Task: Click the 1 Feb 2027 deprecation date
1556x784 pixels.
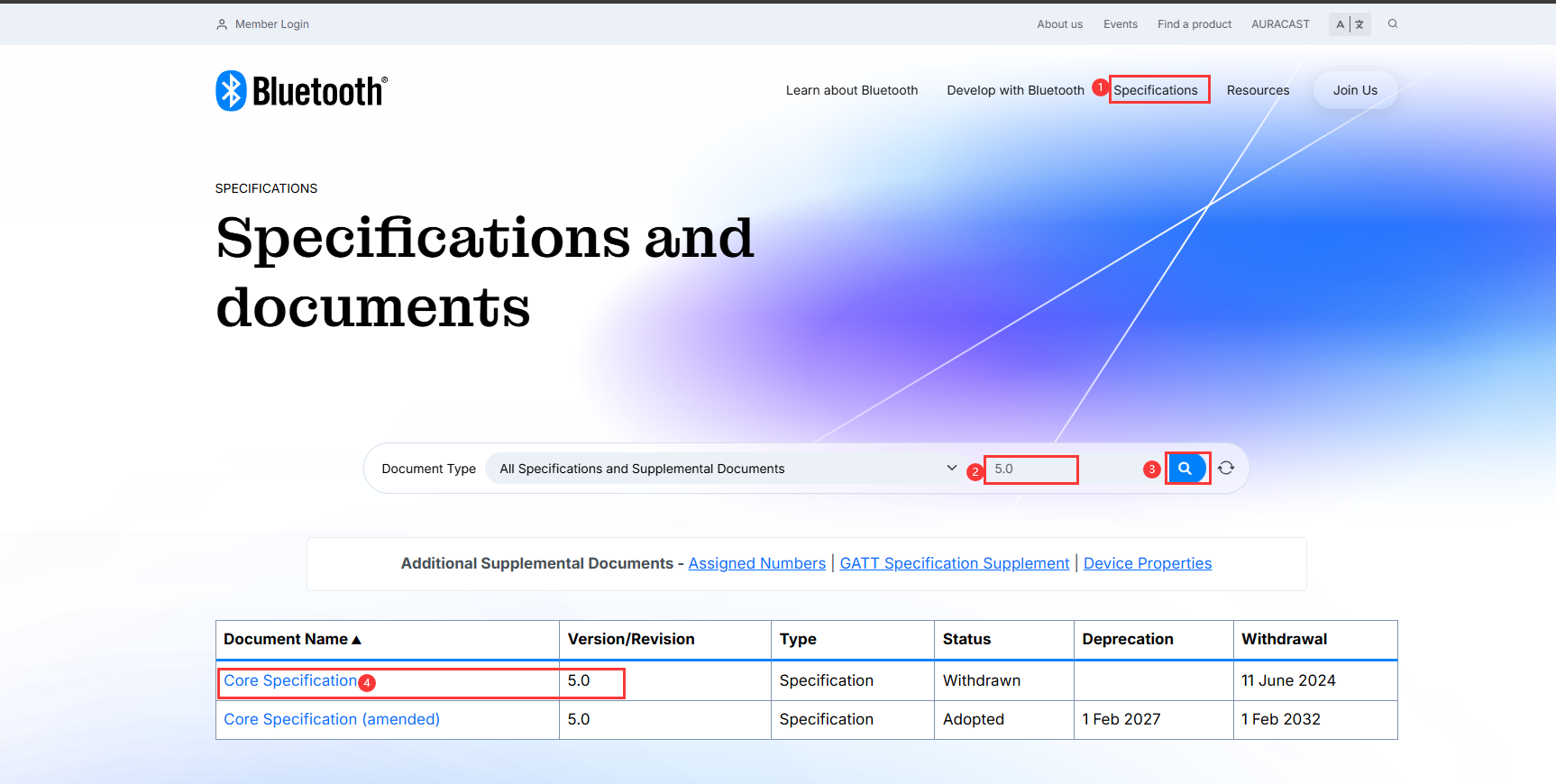Action: (1121, 719)
